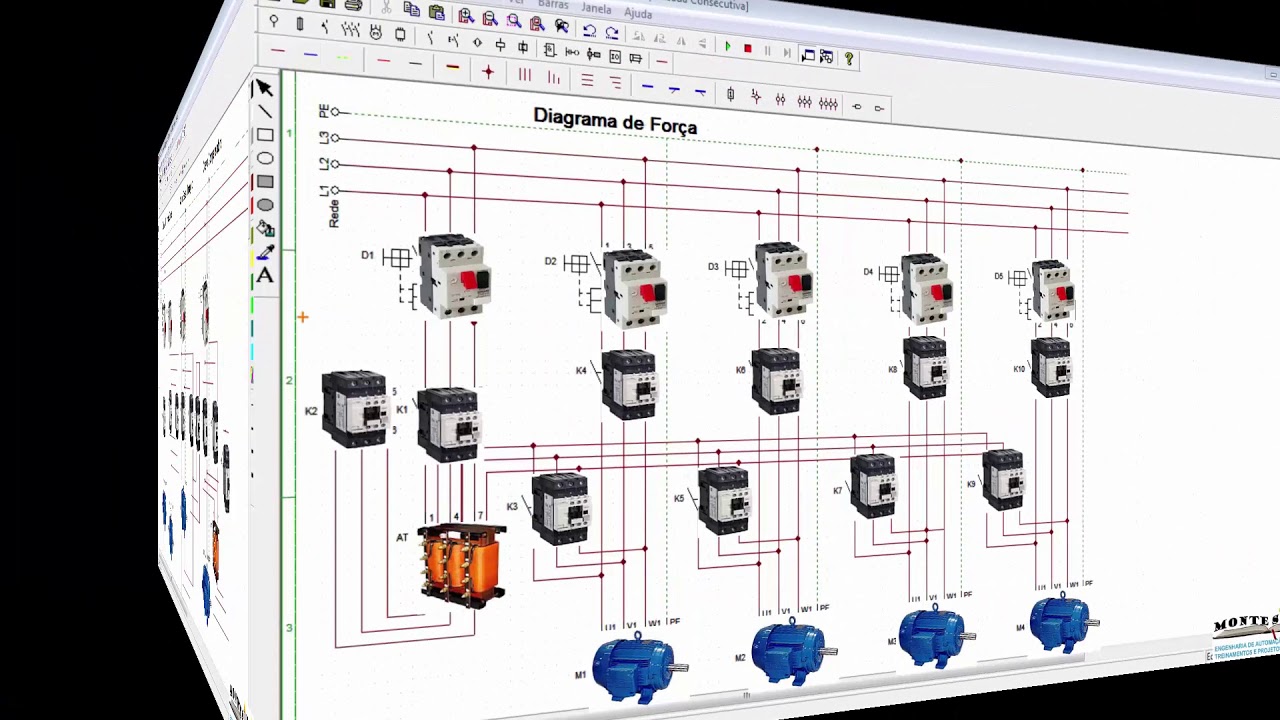The height and width of the screenshot is (720, 1280).
Task: Select the hollow rectangle shape tool
Action: point(265,135)
